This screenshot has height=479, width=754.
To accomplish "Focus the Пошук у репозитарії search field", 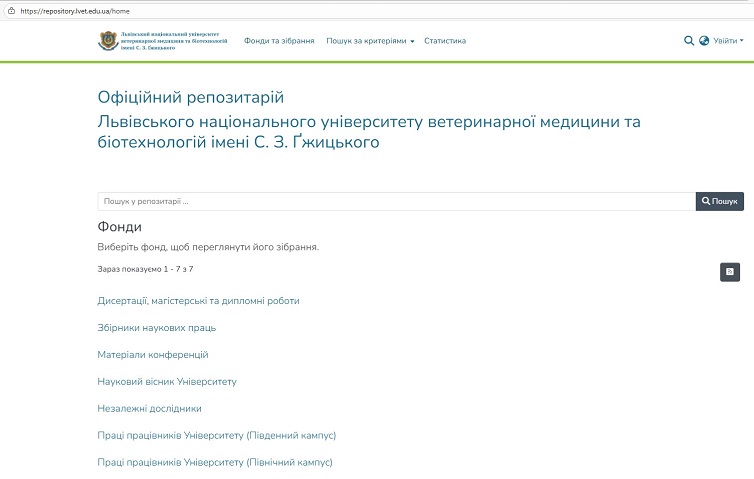I will click(x=397, y=201).
